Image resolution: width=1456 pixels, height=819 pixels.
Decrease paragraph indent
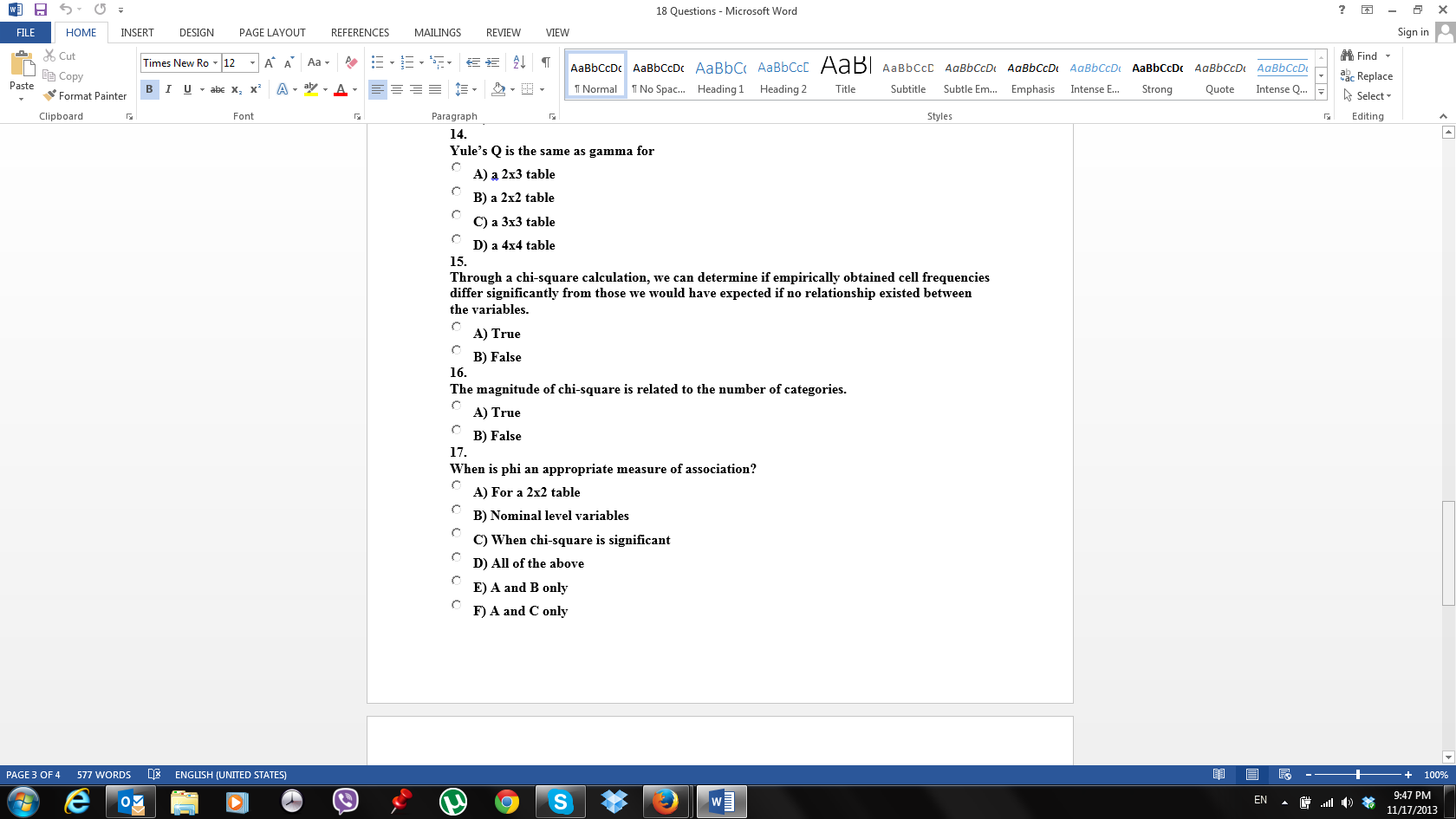[473, 62]
